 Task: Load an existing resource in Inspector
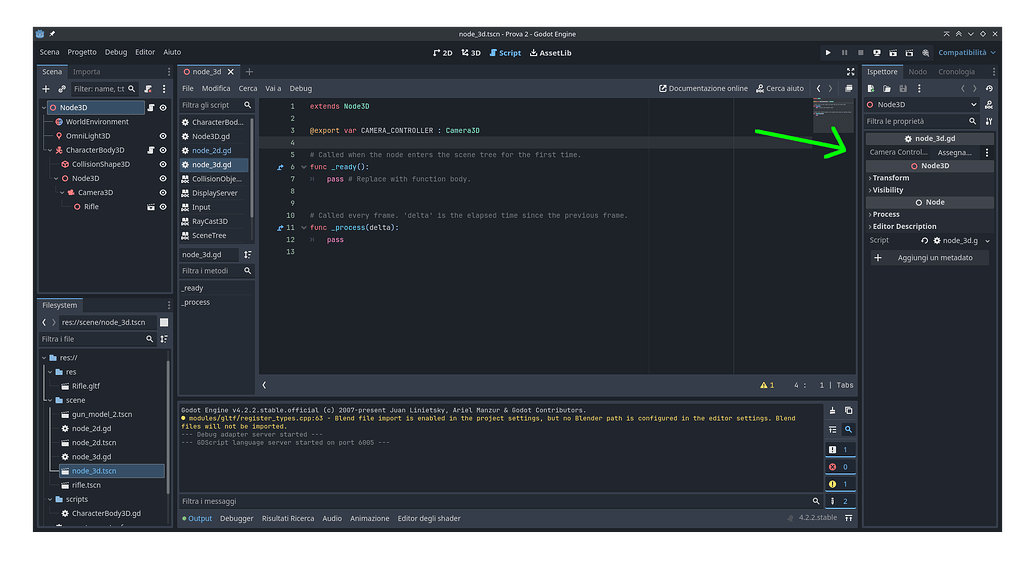tap(887, 88)
